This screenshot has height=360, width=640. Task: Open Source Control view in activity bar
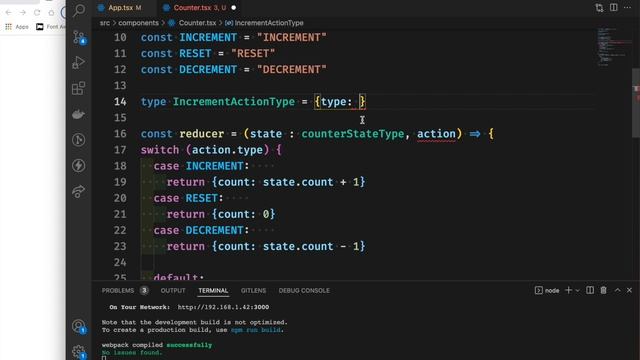[79, 37]
